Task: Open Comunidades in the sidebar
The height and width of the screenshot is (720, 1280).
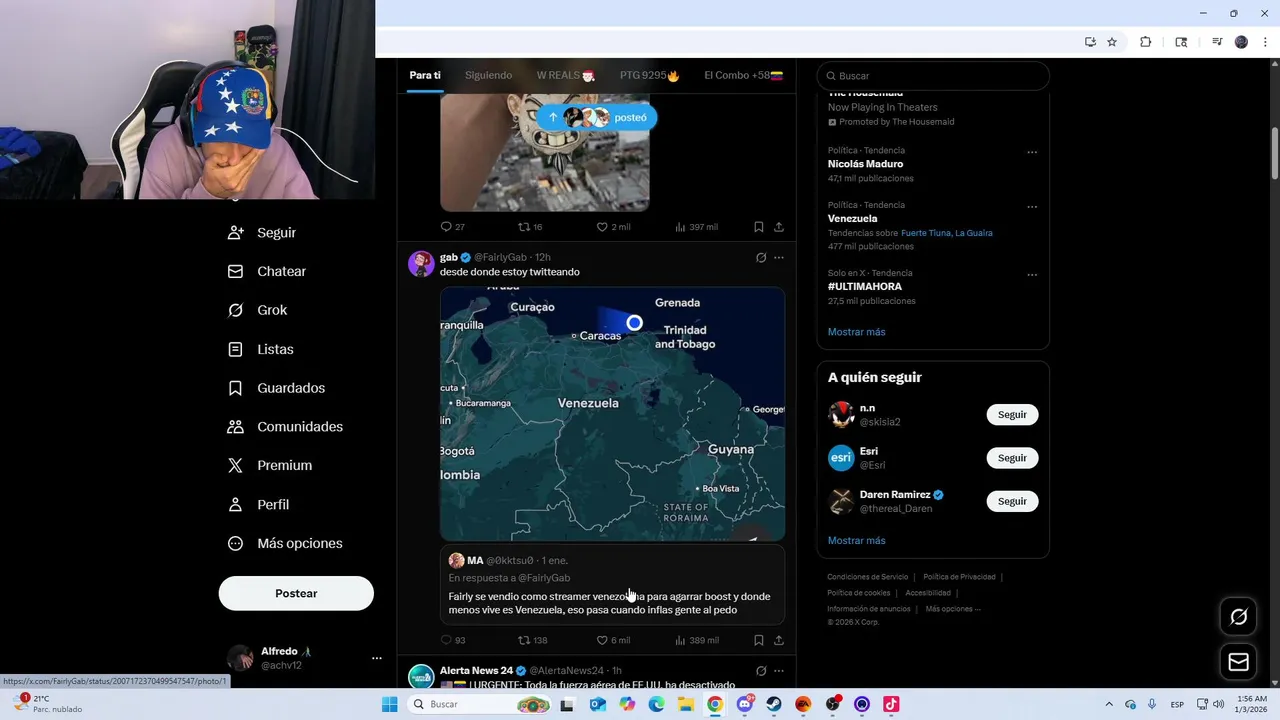Action: click(x=285, y=427)
